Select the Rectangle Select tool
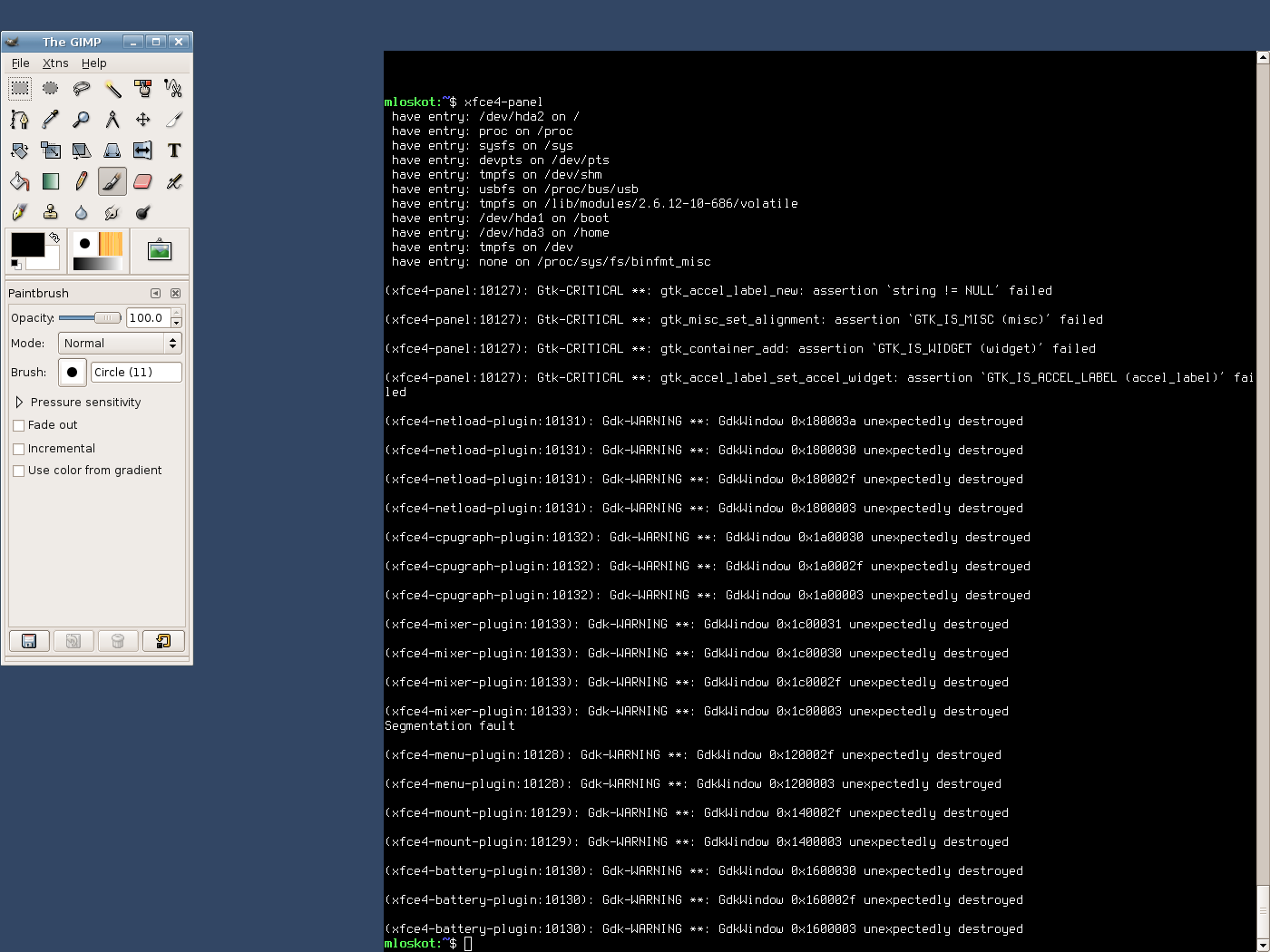1270x952 pixels. point(20,89)
